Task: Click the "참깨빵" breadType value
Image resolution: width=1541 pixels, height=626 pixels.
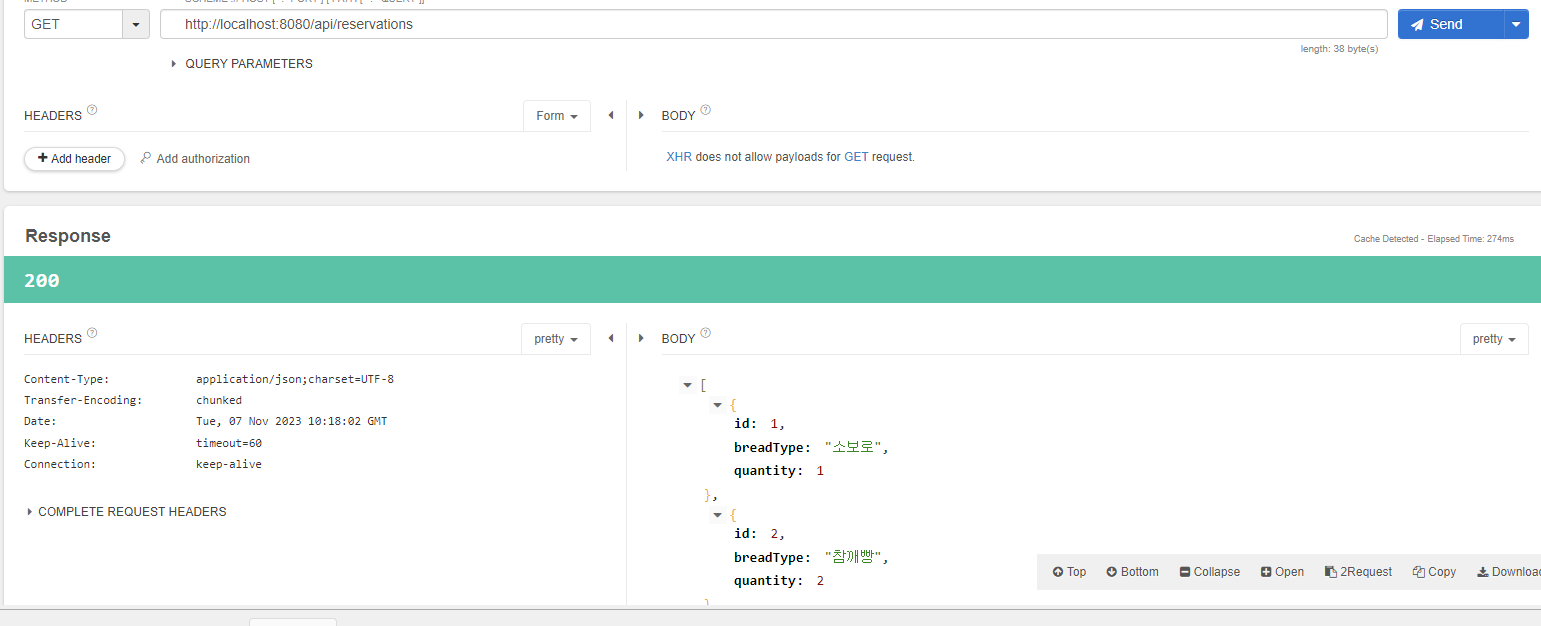Action: (851, 557)
